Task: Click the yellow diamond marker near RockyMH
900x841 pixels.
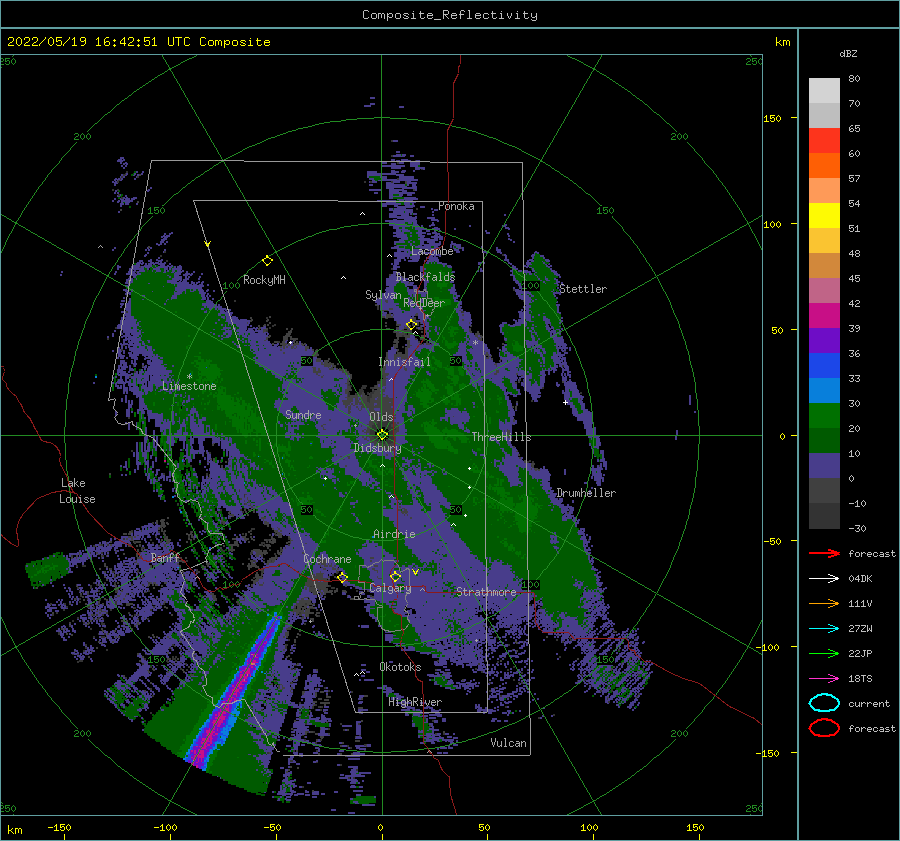Action: [267, 261]
